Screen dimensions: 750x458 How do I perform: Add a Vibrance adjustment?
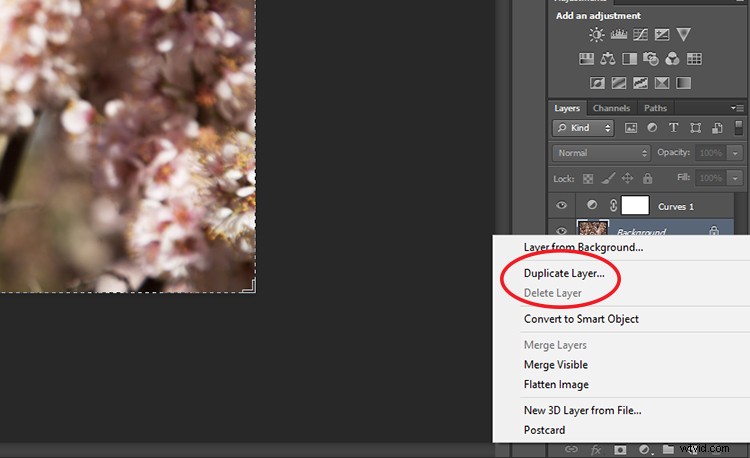(x=684, y=34)
